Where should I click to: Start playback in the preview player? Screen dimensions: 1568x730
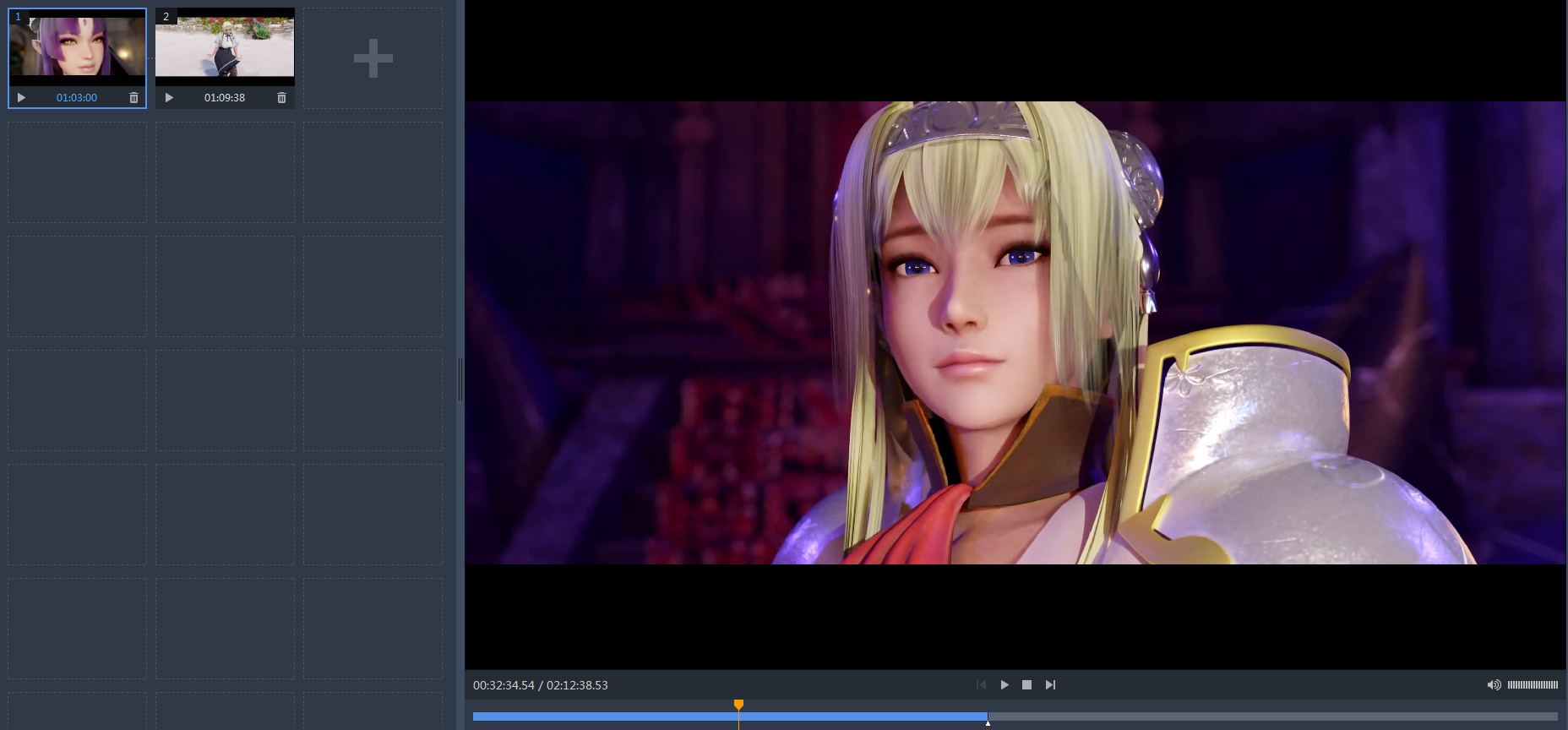tap(1004, 685)
